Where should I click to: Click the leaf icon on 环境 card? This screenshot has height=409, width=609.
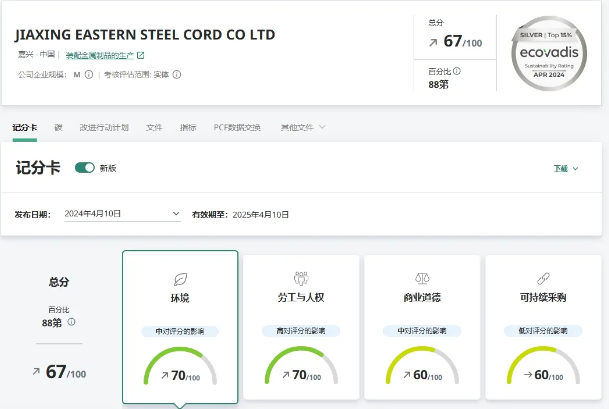(180, 279)
